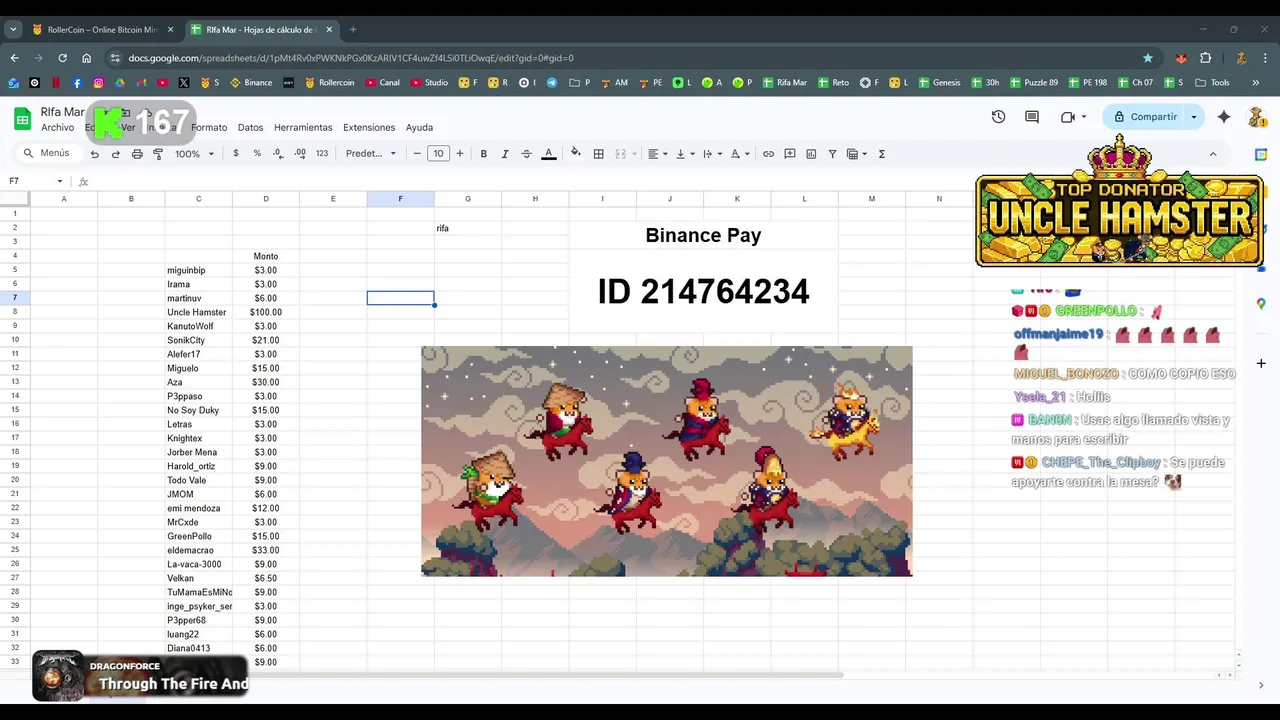Image resolution: width=1280 pixels, height=720 pixels.
Task: Toggle bold formatting
Action: [484, 154]
